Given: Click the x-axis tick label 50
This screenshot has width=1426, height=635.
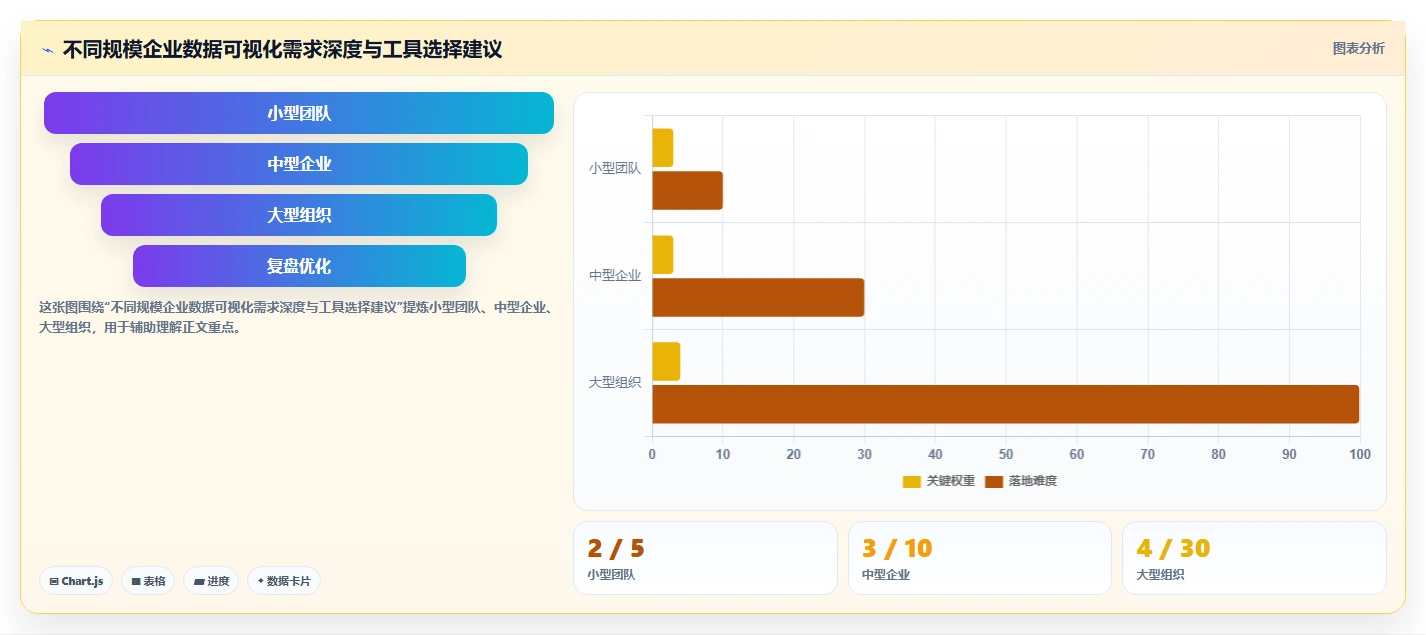Looking at the screenshot, I should coord(1006,454).
